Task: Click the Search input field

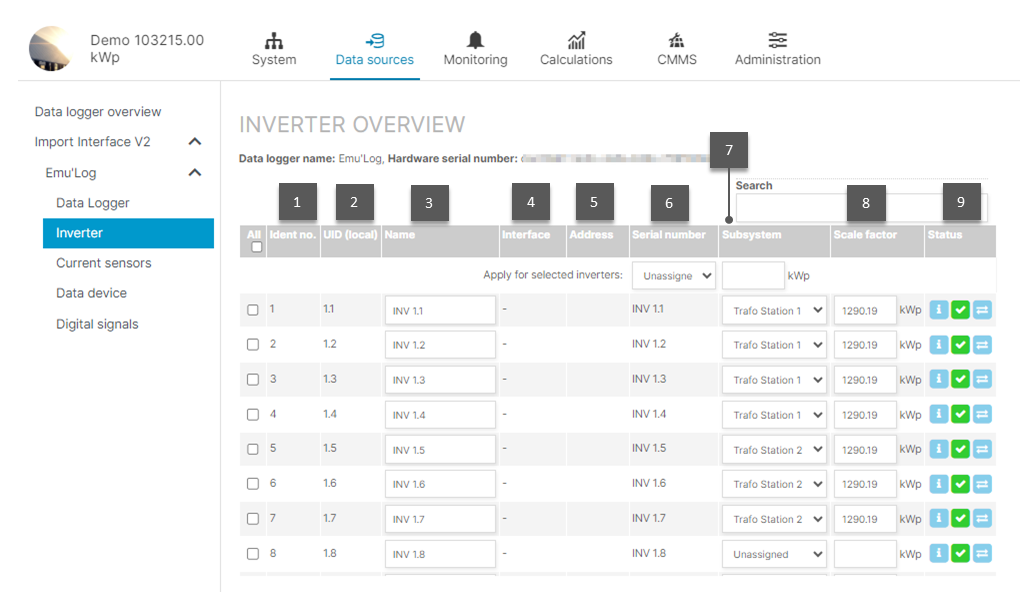Action: point(788,207)
